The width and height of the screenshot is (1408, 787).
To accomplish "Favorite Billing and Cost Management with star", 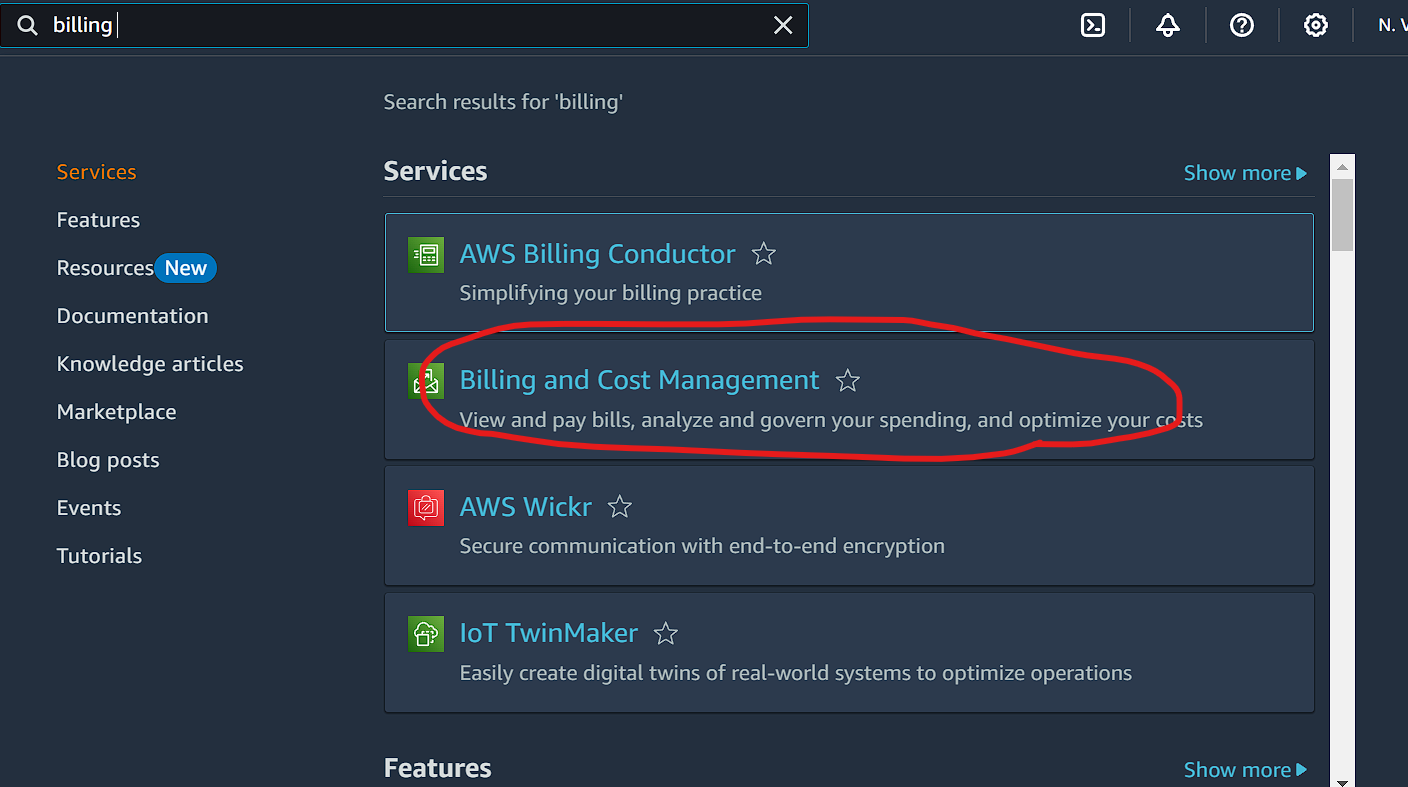I will coord(848,380).
